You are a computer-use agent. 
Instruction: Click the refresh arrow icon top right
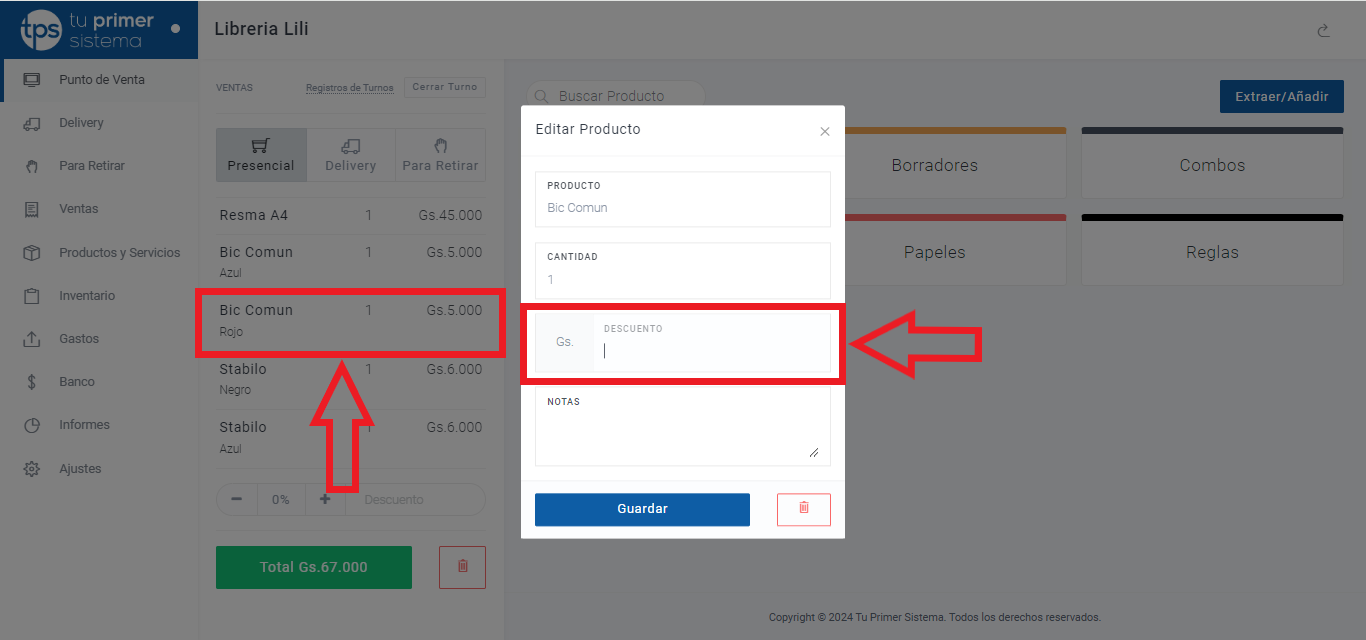(1323, 31)
